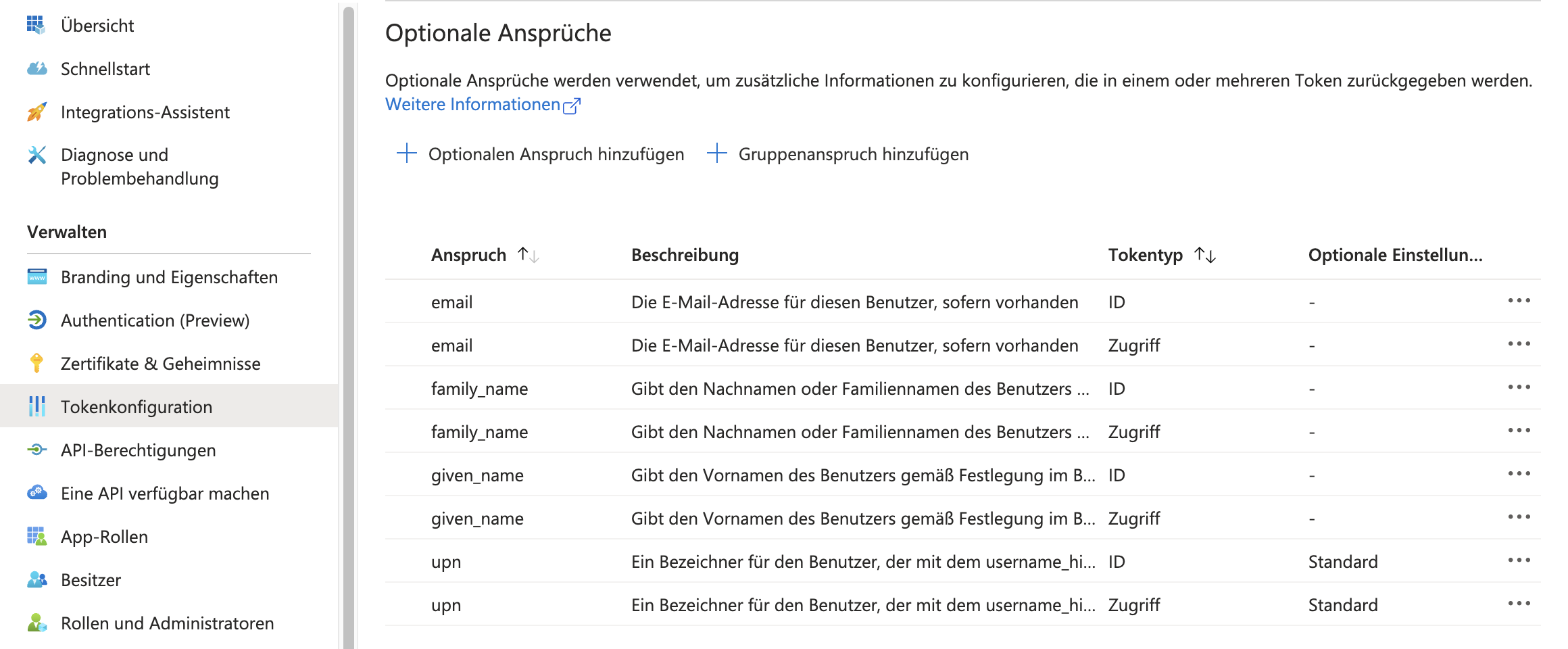Open the Schnellstart section
The width and height of the screenshot is (1568, 649).
(105, 68)
